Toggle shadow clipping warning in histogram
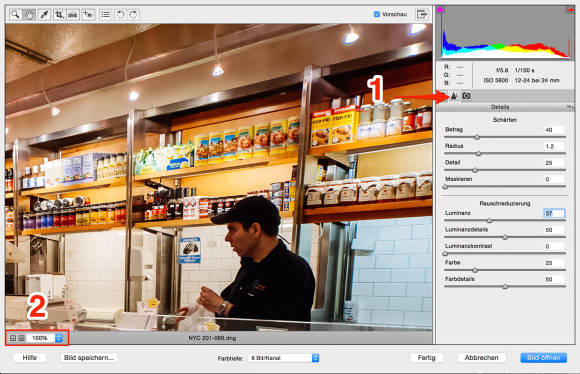Viewport: 580px width, 374px height. tap(440, 10)
